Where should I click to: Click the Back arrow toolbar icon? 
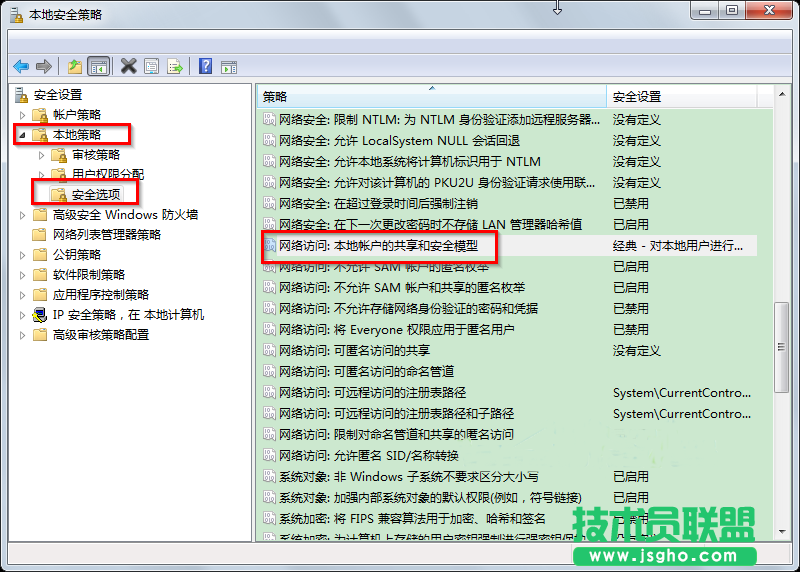click(x=21, y=66)
